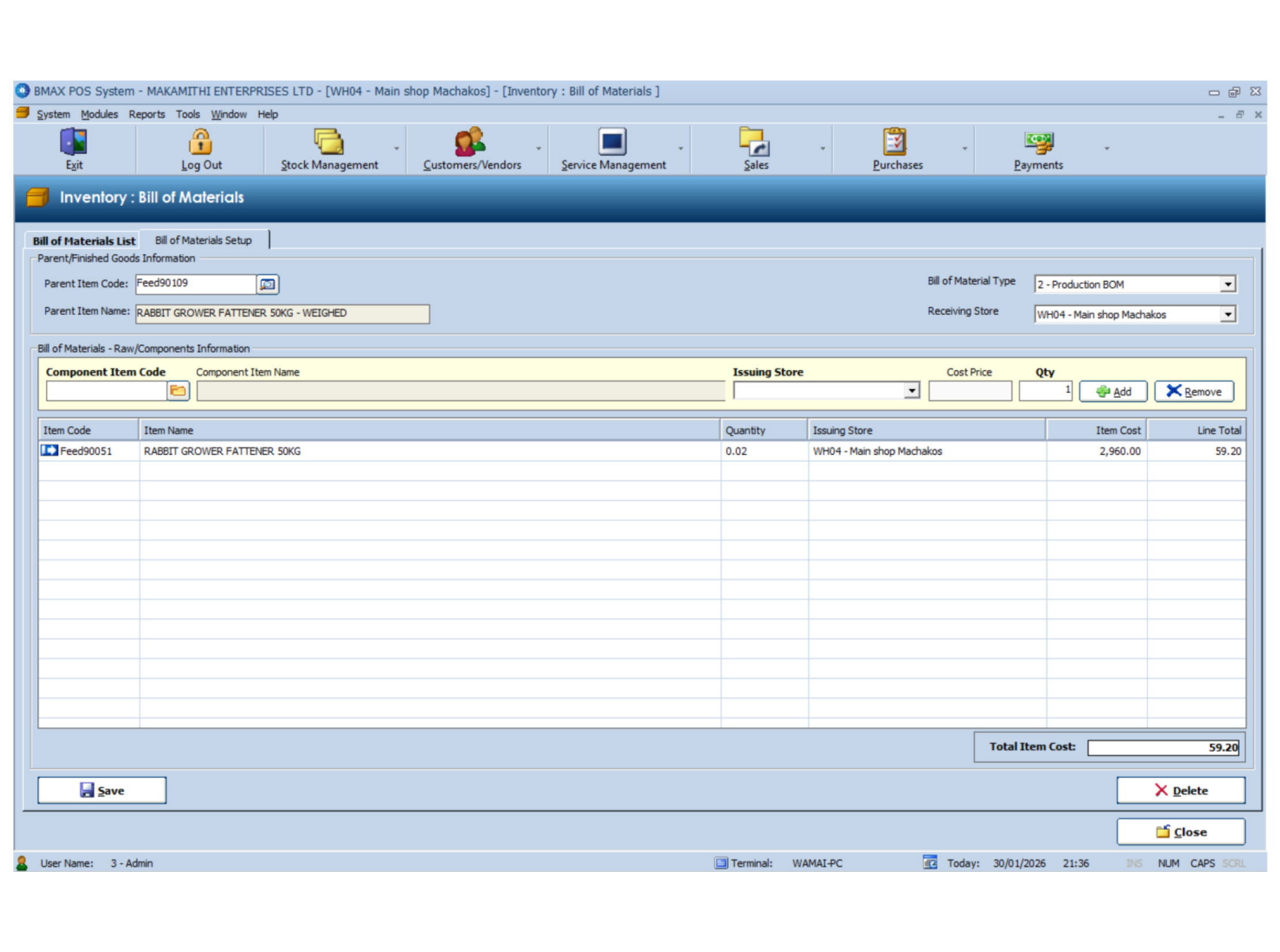Click the Exit toolbar icon
The image size is (1280, 952).
tap(74, 142)
